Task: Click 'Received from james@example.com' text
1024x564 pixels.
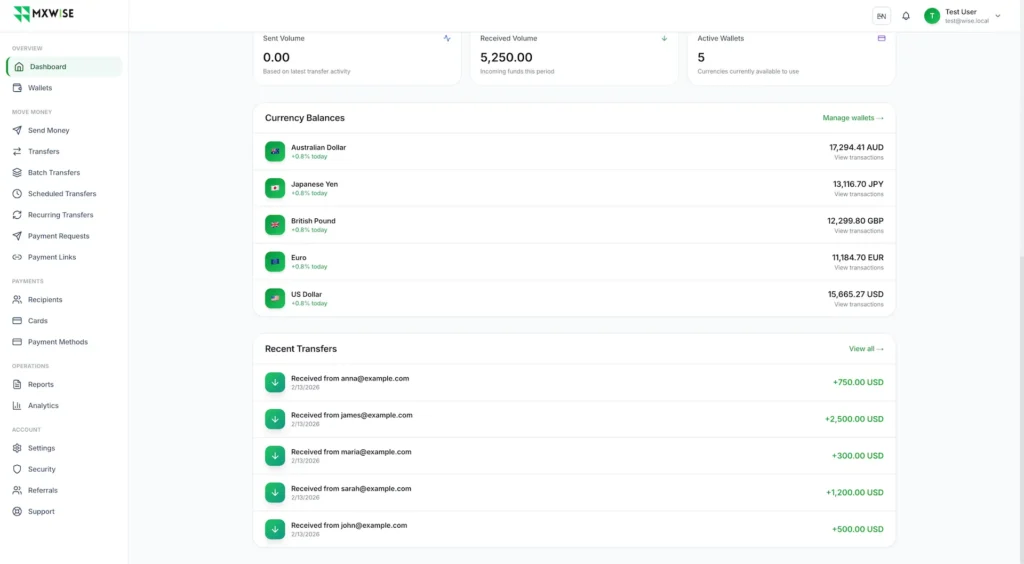Action: (x=351, y=415)
